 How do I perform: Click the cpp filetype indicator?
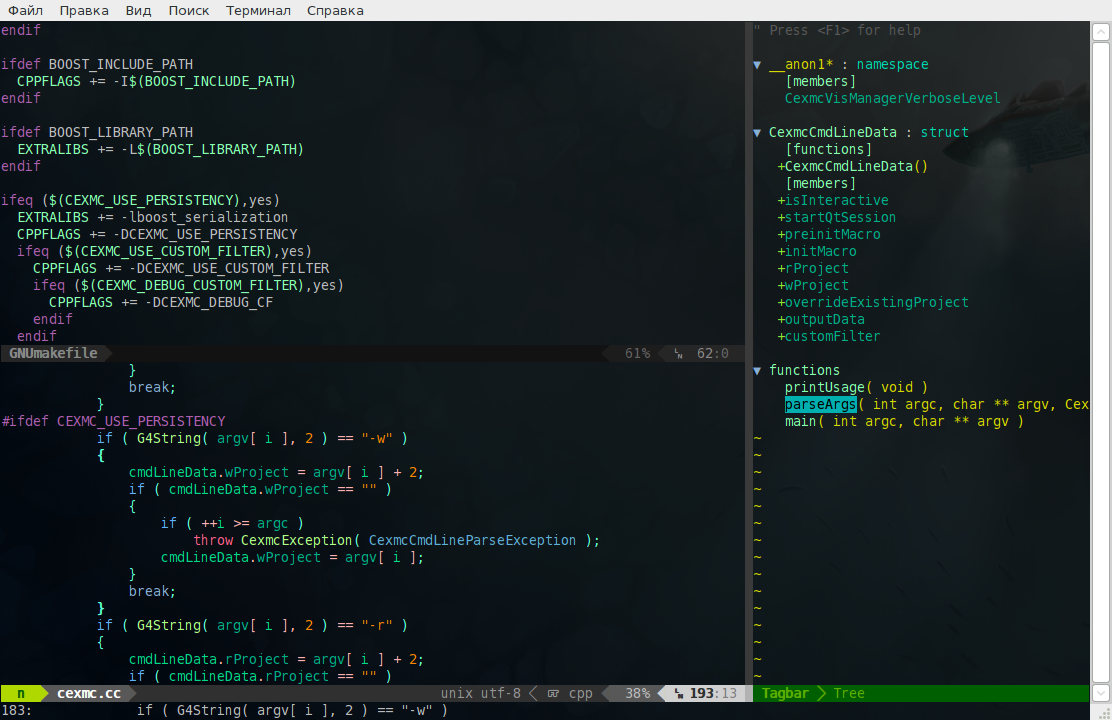[x=581, y=694]
